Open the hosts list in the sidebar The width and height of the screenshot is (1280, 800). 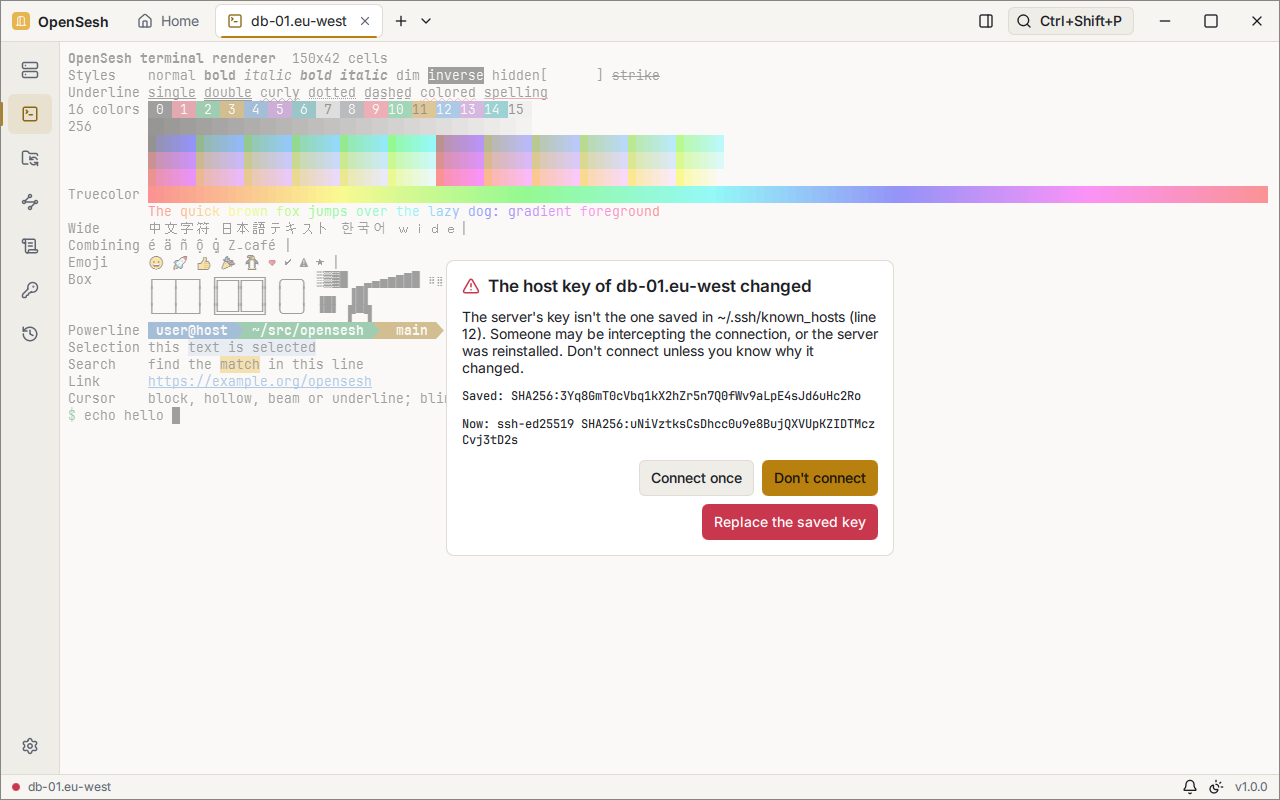click(x=30, y=70)
